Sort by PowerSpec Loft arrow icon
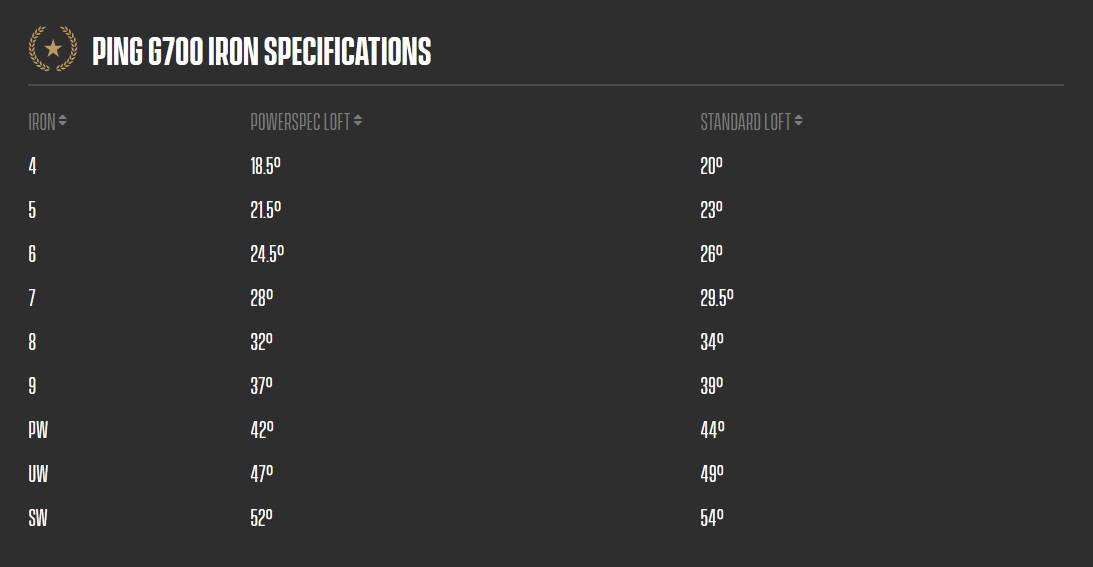This screenshot has height=567, width=1093. [x=358, y=121]
